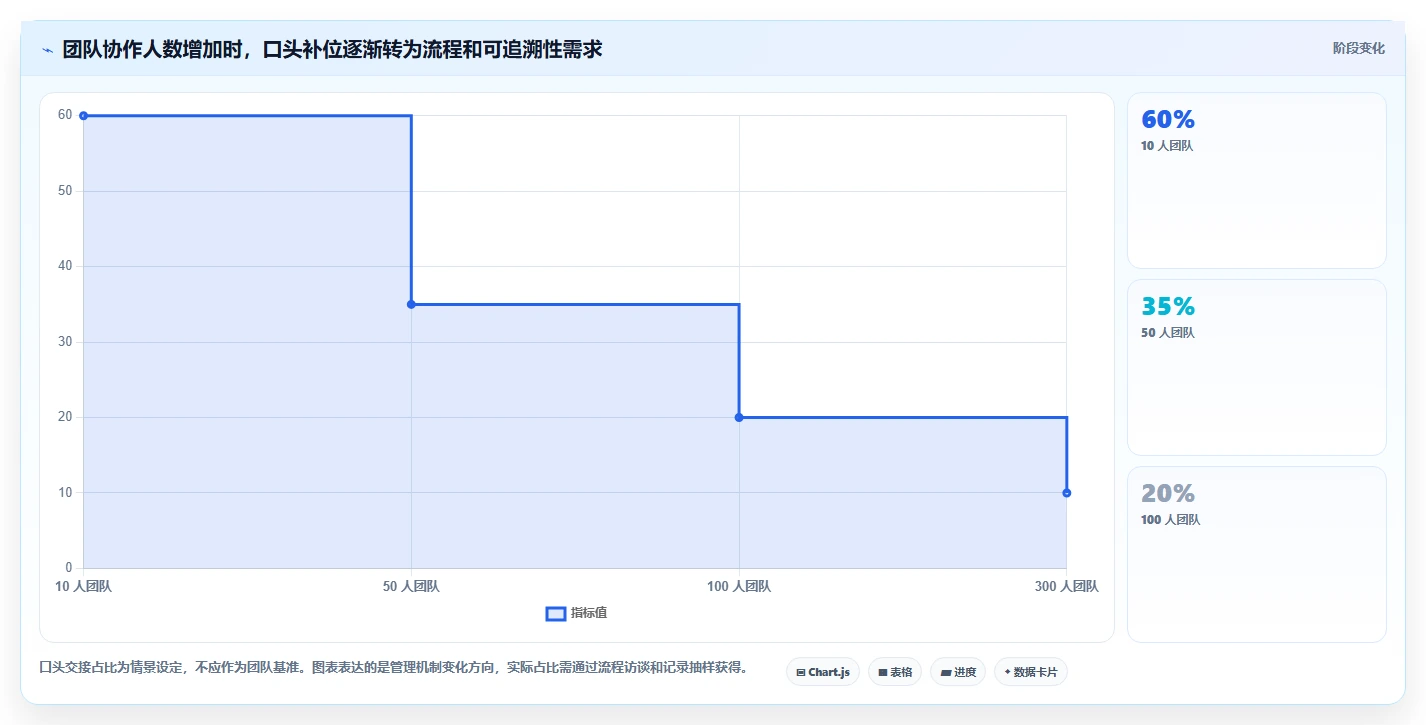1426x725 pixels.
Task: Click the chart title starting 团队协作人数增加时
Action: pyautogui.click(x=332, y=49)
